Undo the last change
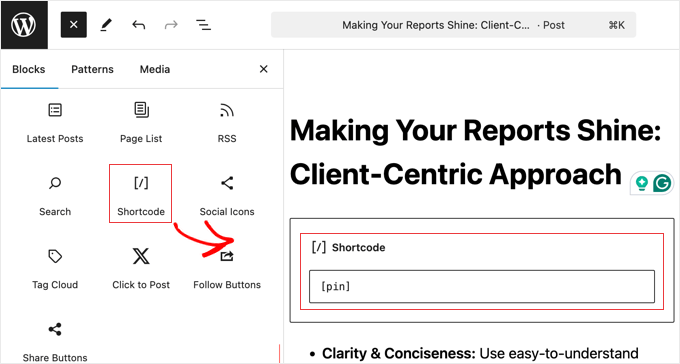 tap(138, 25)
